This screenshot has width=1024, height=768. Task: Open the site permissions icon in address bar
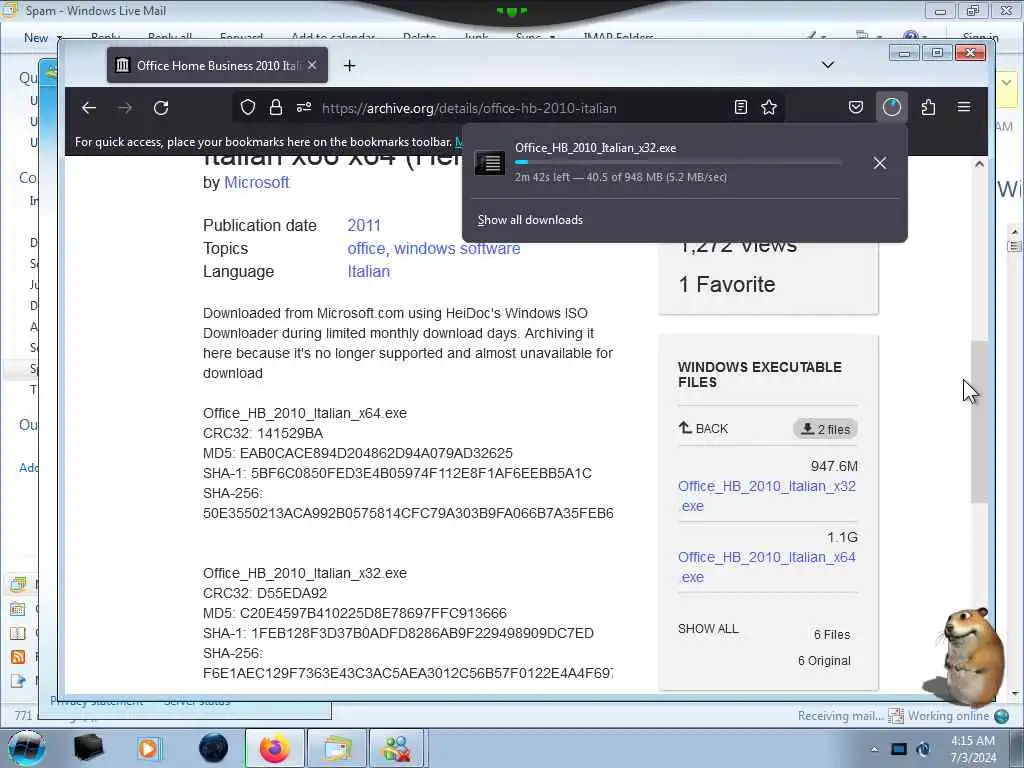(304, 108)
